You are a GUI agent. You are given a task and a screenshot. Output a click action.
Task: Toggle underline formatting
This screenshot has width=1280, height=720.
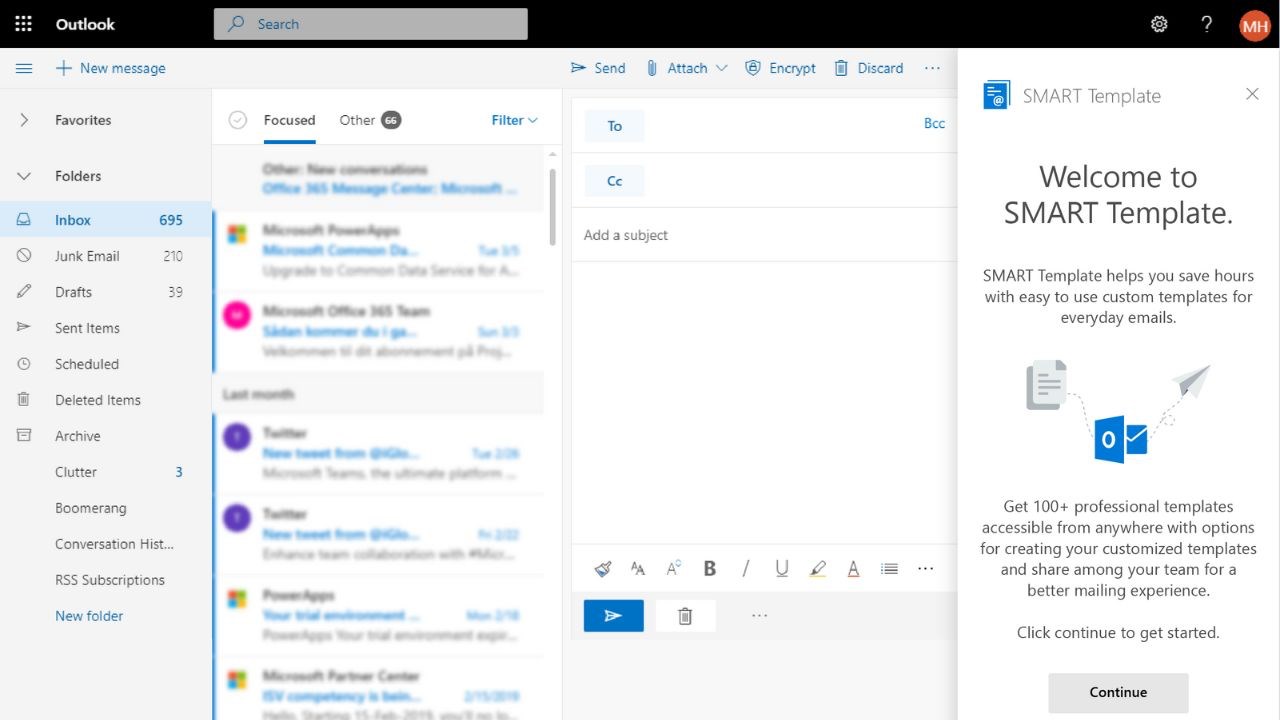coord(782,569)
